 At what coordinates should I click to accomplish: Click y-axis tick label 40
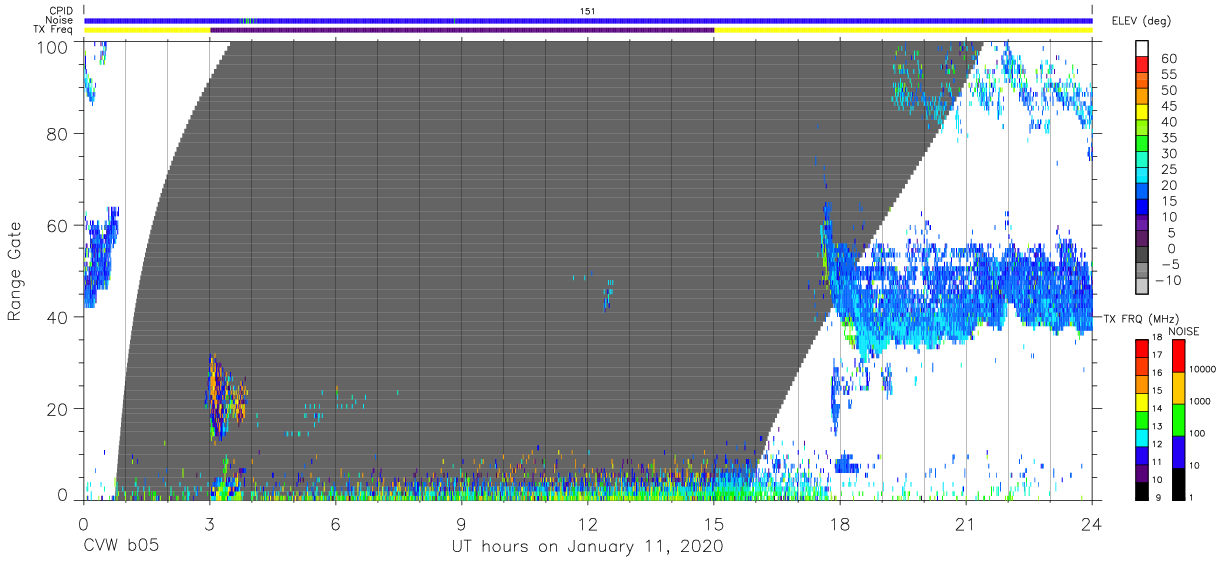click(x=57, y=317)
